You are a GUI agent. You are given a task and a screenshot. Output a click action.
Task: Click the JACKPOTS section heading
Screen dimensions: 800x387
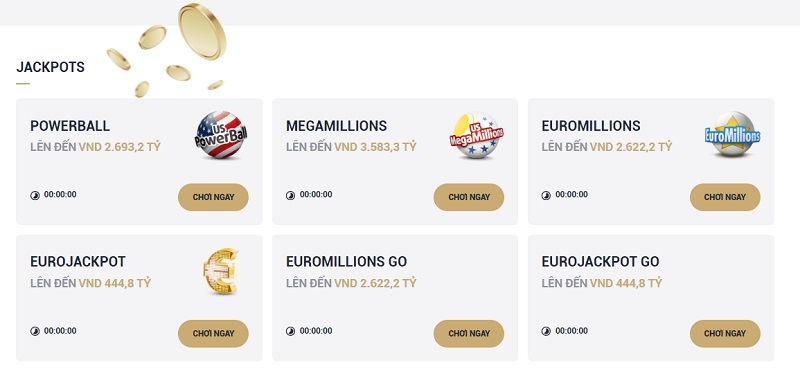click(51, 67)
